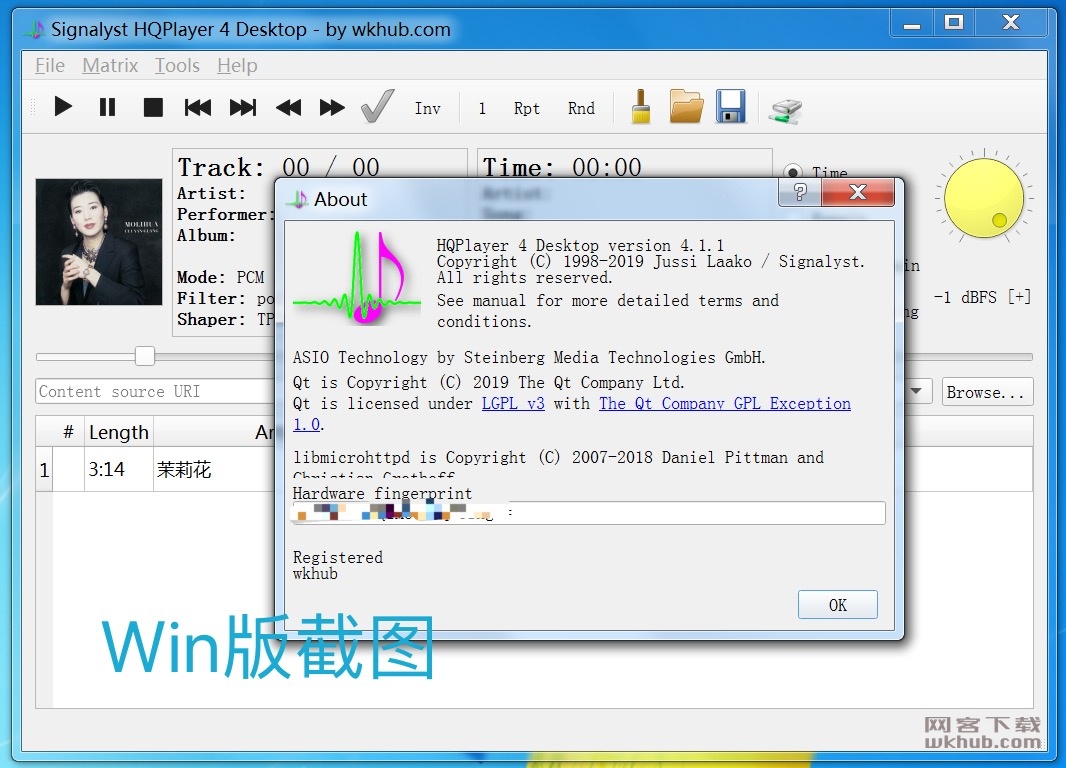Click the Content source URI field
The width and height of the screenshot is (1066, 768).
[x=155, y=391]
